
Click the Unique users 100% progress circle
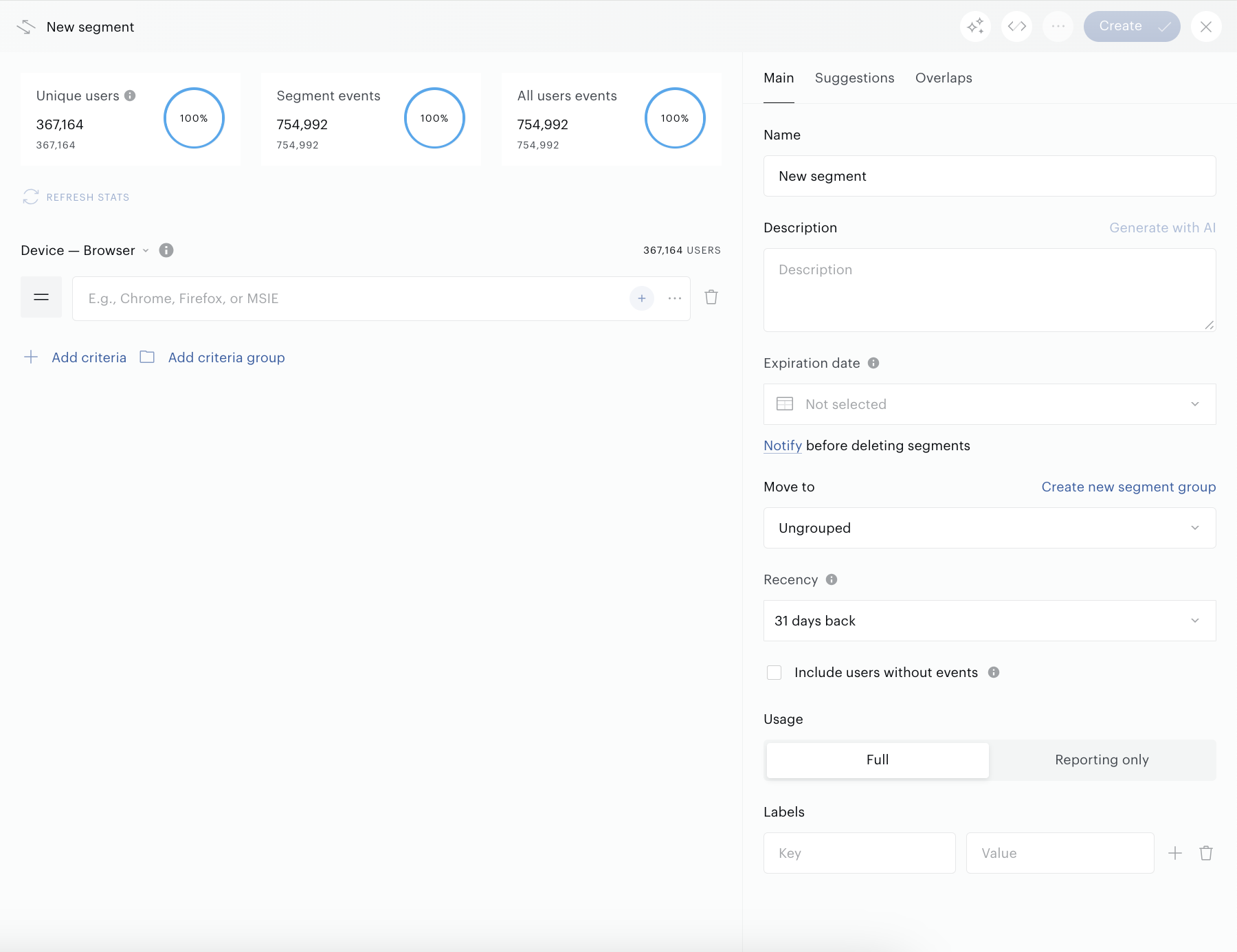click(x=194, y=118)
